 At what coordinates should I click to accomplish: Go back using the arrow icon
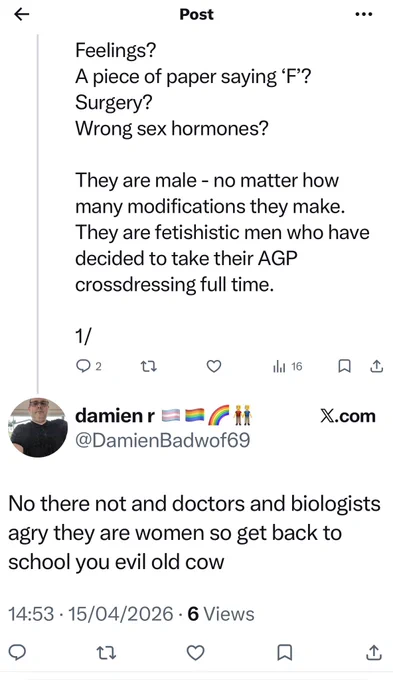[21, 14]
